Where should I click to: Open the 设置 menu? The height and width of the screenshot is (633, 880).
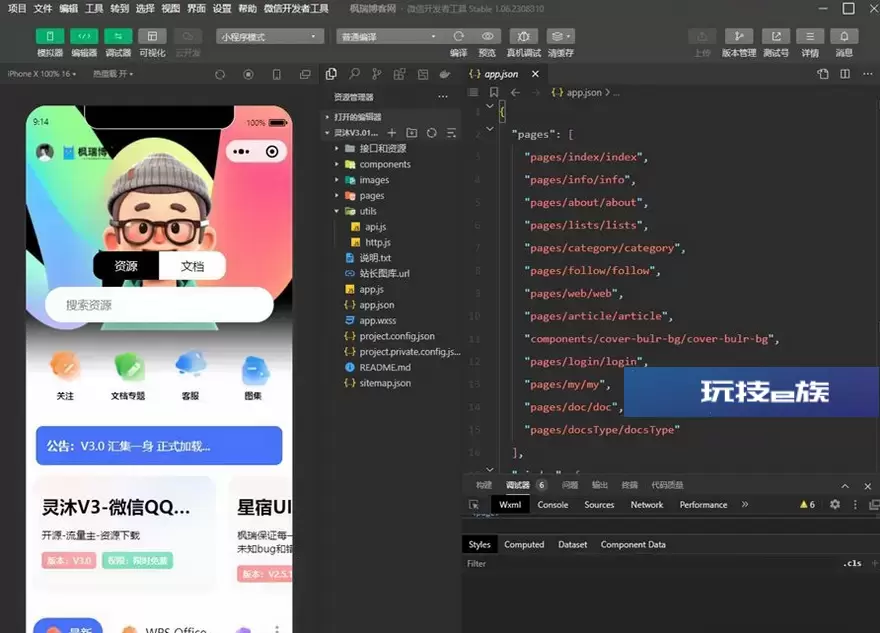[222, 8]
